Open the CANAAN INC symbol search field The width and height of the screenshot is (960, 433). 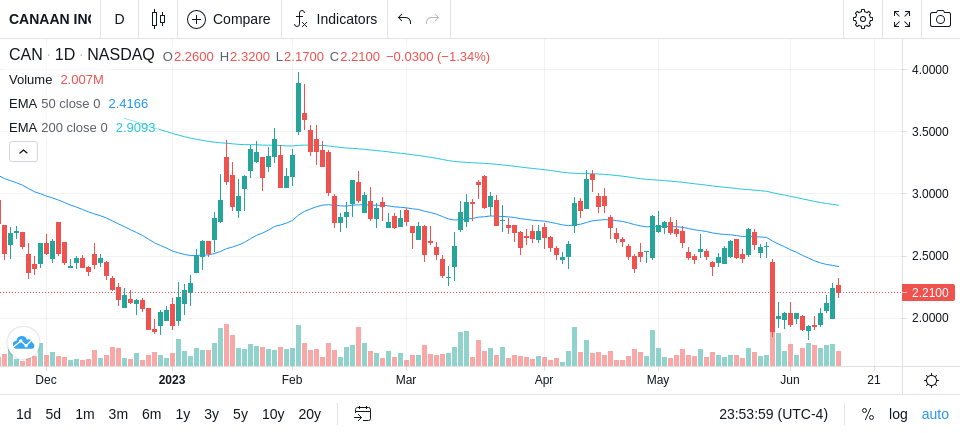coord(50,19)
